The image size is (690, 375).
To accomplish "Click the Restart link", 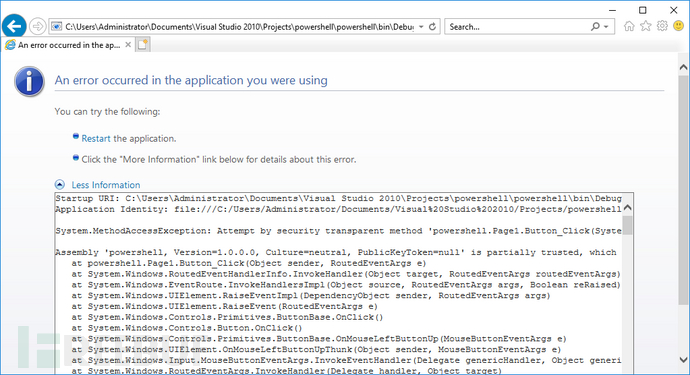I will point(95,139).
